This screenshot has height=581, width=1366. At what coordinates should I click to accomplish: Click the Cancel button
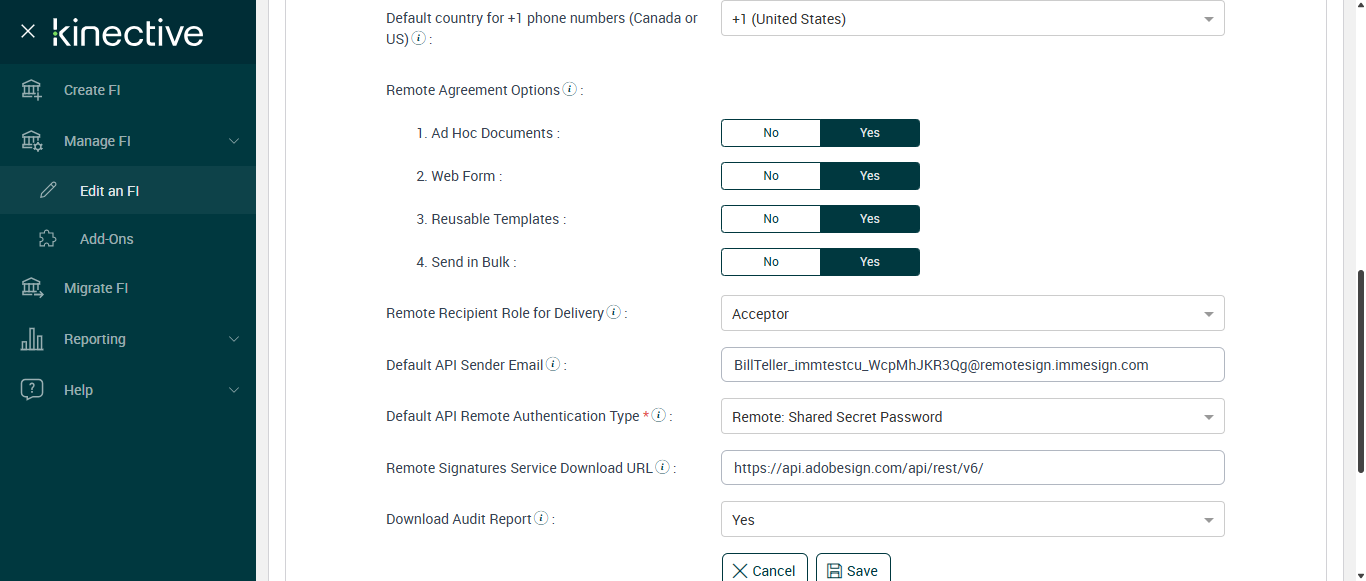[765, 570]
